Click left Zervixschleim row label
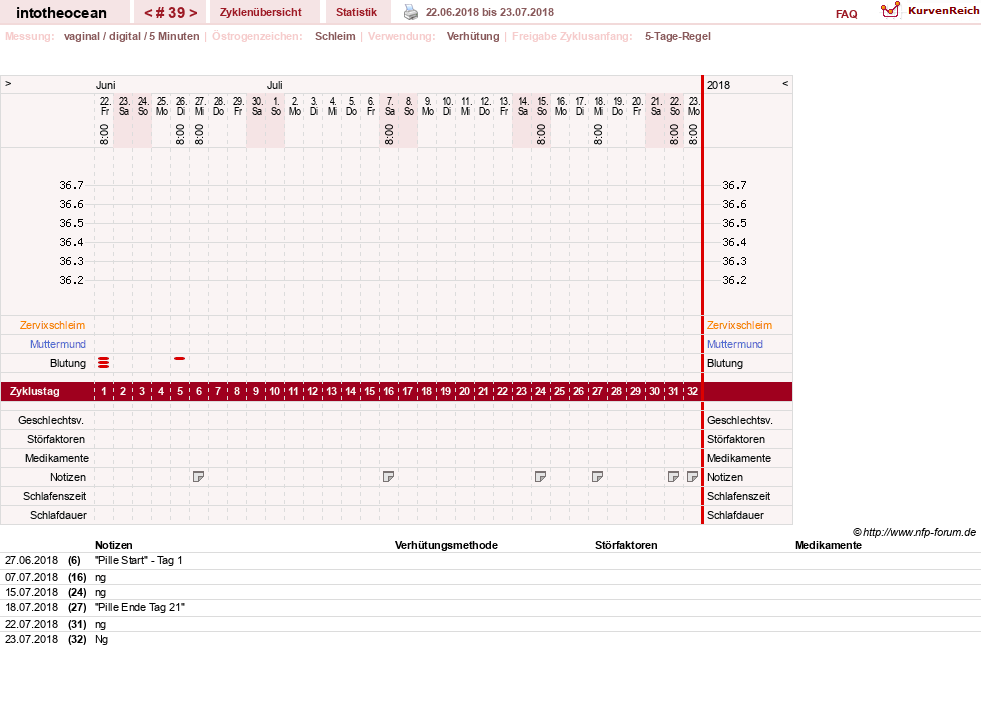Viewport: 981px width, 724px height. [53, 325]
